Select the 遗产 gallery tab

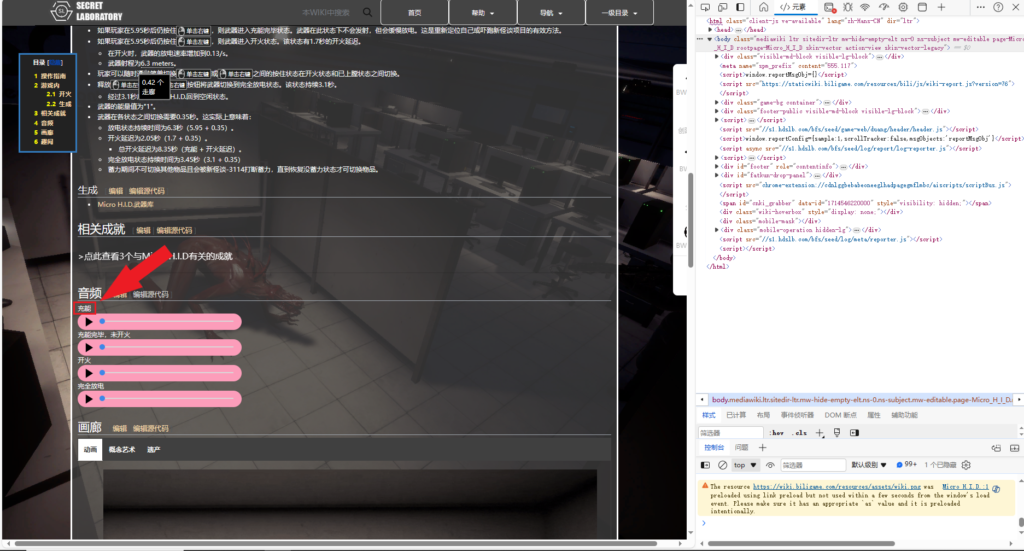[153, 450]
